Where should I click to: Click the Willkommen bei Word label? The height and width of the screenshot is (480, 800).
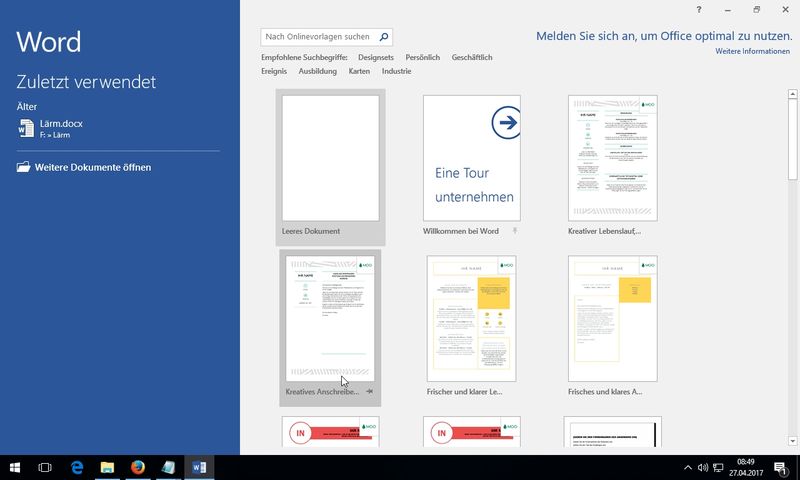[x=461, y=231]
